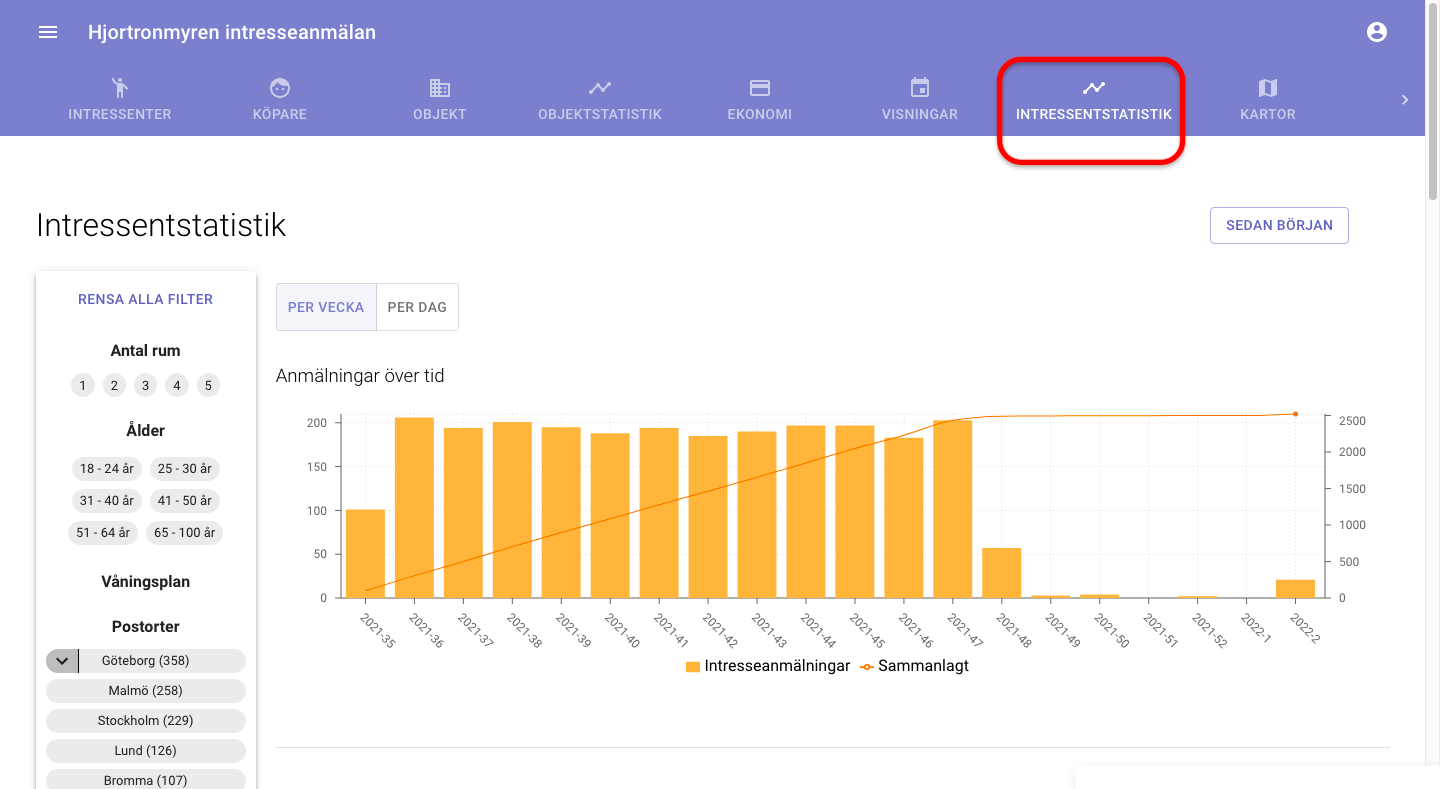The image size is (1440, 789).
Task: Open the Objekt building icon
Action: point(440,88)
